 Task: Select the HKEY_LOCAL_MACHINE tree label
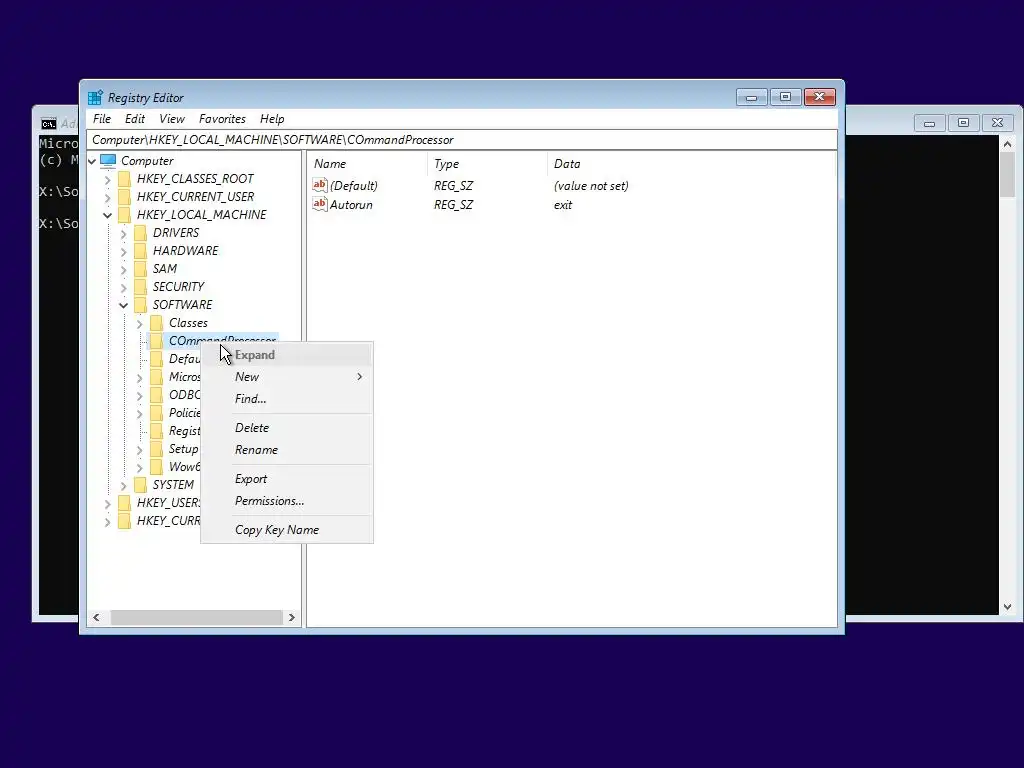point(202,215)
